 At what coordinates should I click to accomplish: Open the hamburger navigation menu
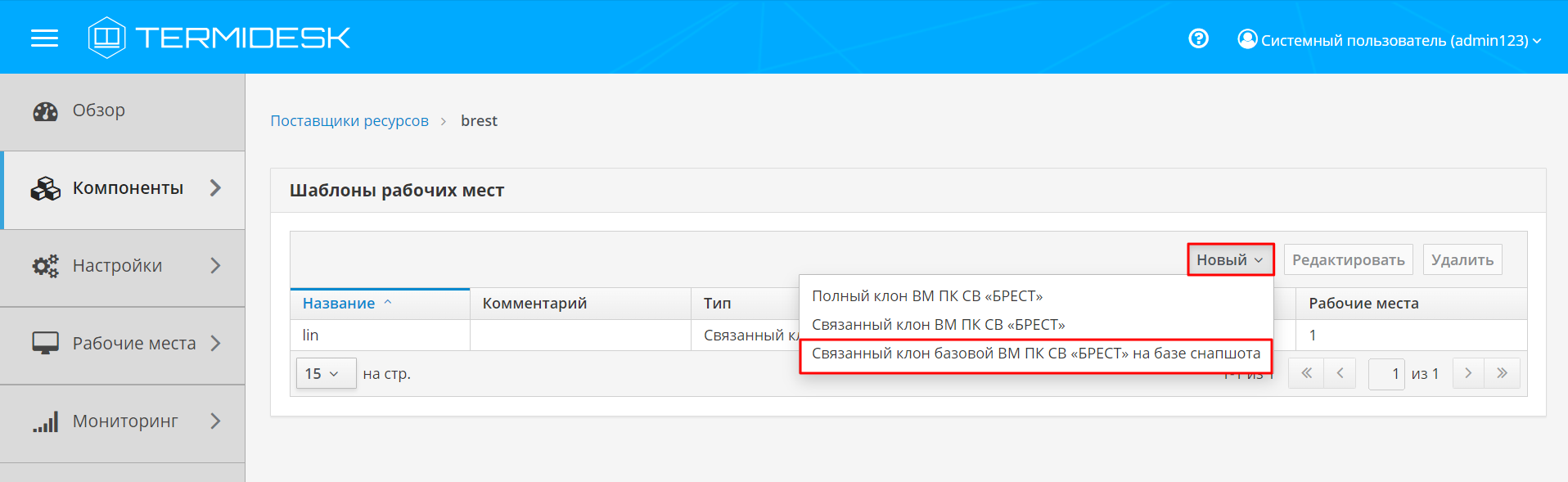pyautogui.click(x=44, y=38)
